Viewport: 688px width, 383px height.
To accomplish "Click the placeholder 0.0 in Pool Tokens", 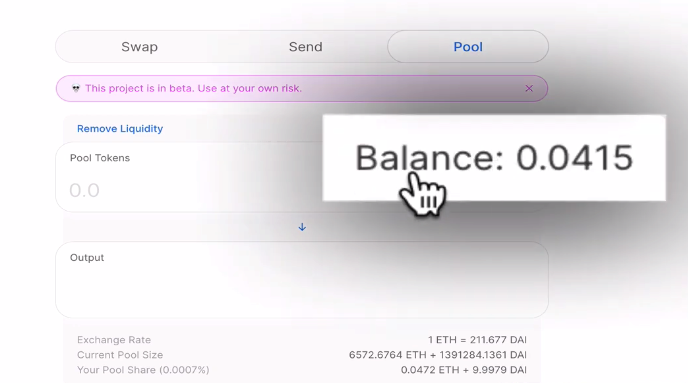I will click(x=84, y=190).
